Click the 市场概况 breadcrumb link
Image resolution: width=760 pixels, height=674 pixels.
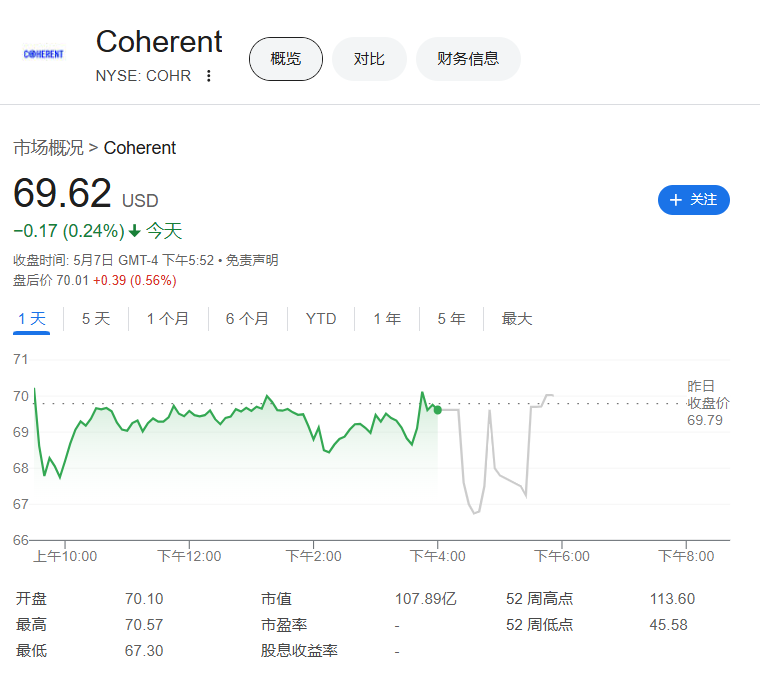(48, 148)
